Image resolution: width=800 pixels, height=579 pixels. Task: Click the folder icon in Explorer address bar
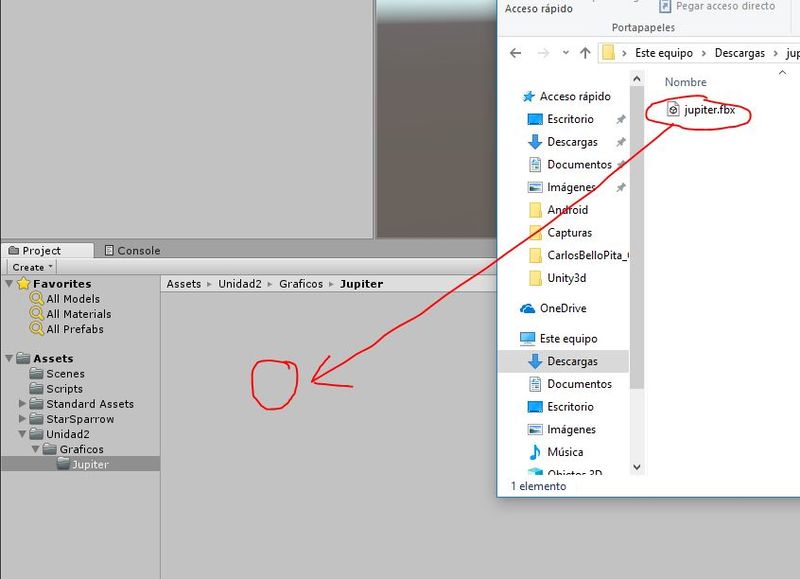point(608,52)
